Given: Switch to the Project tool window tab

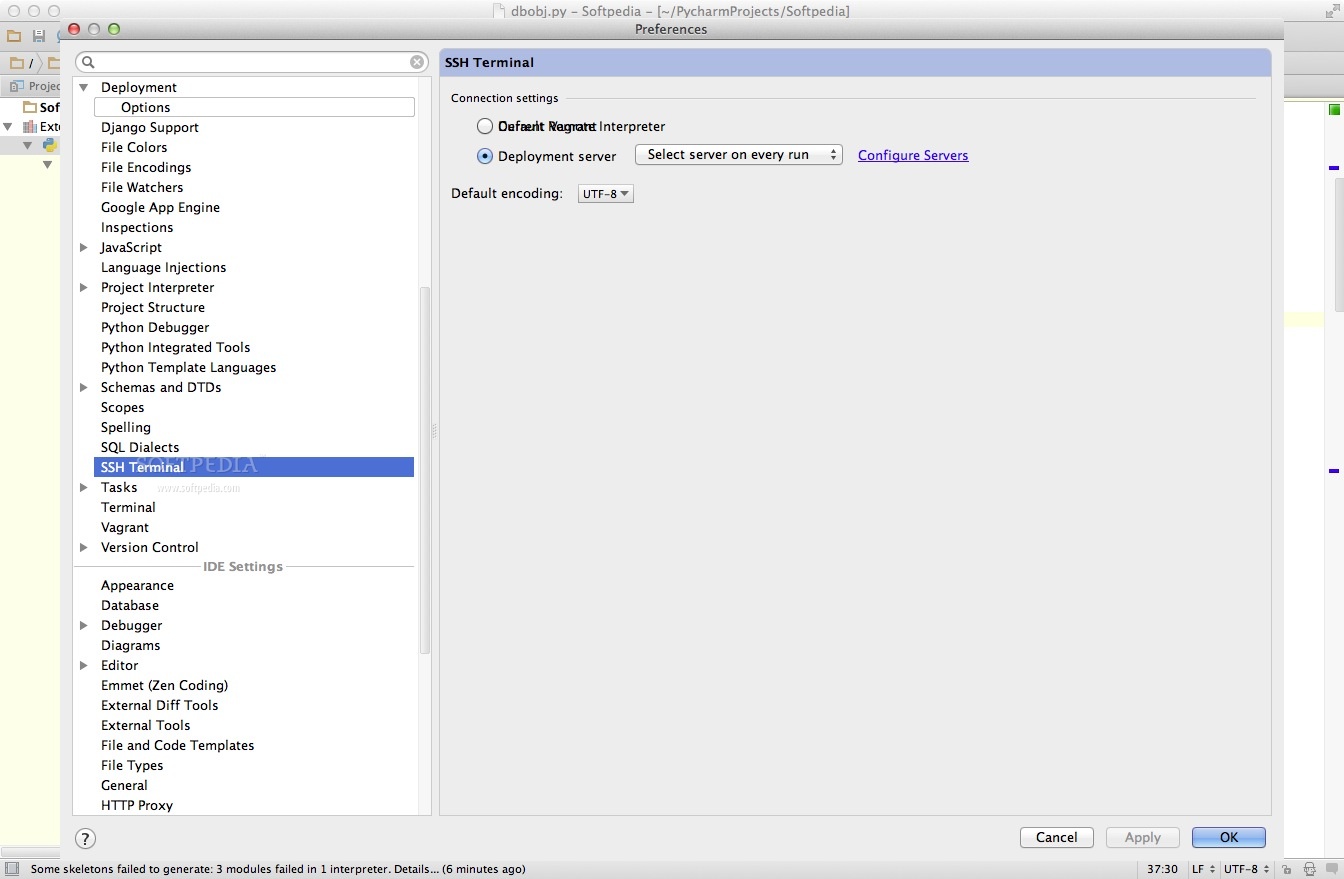Looking at the screenshot, I should tap(36, 85).
